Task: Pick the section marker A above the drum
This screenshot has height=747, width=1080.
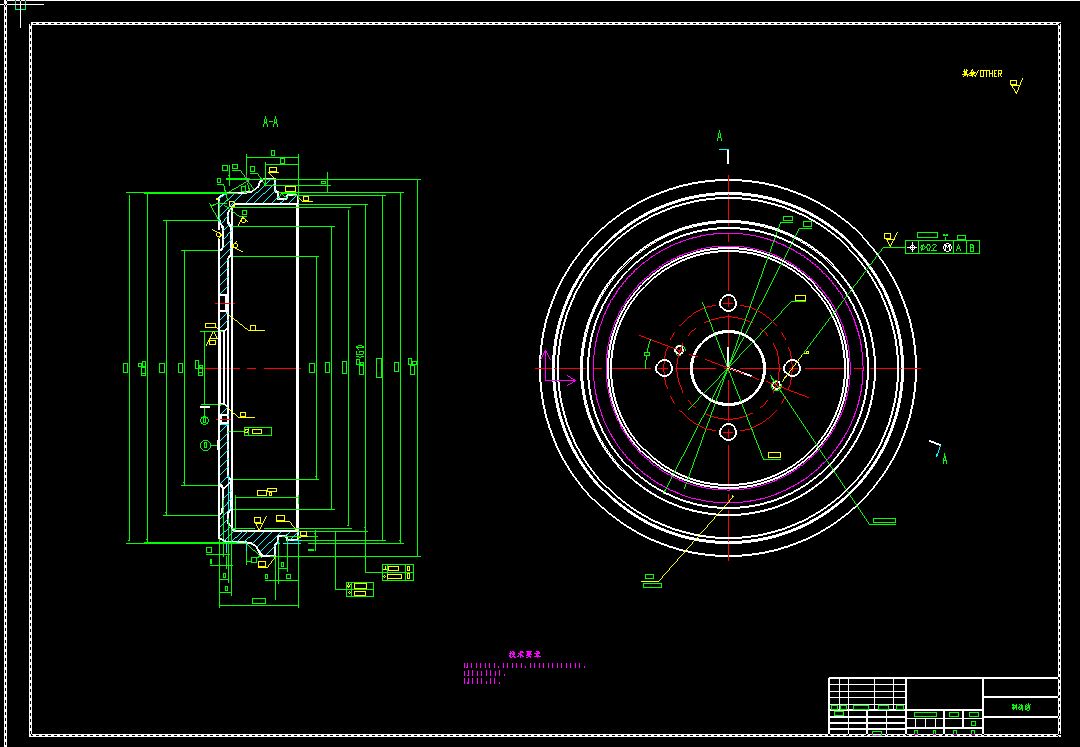Action: point(720,136)
